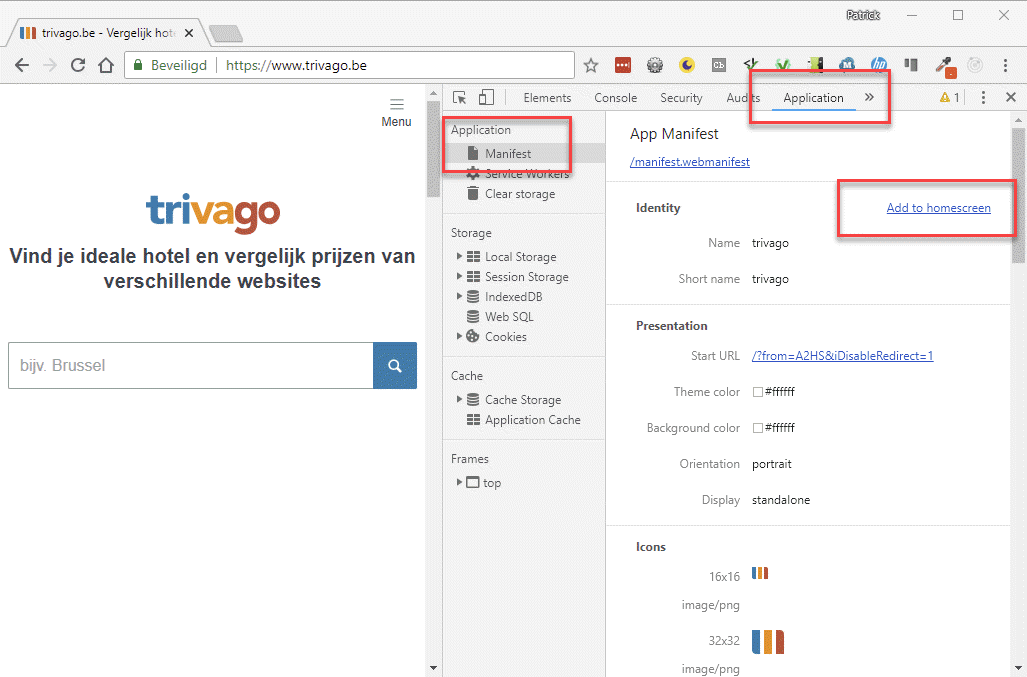Open the Chrome three-dot menu

[1005, 66]
